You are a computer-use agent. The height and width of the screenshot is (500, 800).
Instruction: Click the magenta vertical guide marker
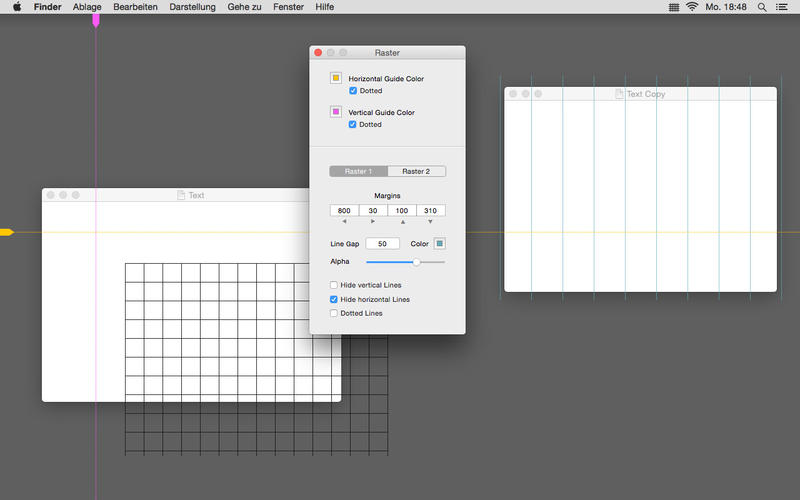click(95, 21)
